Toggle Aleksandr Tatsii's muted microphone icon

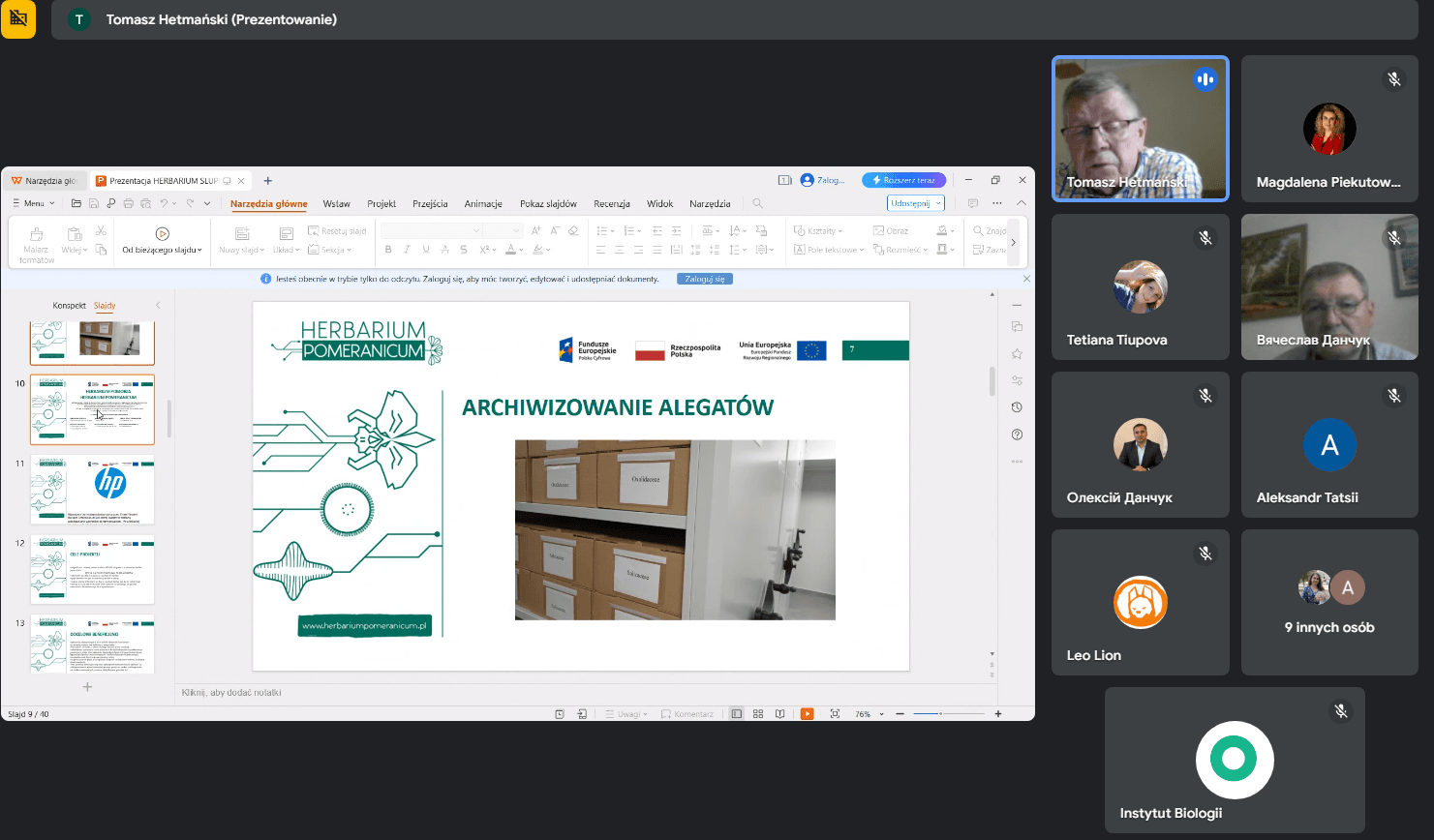pyautogui.click(x=1394, y=395)
